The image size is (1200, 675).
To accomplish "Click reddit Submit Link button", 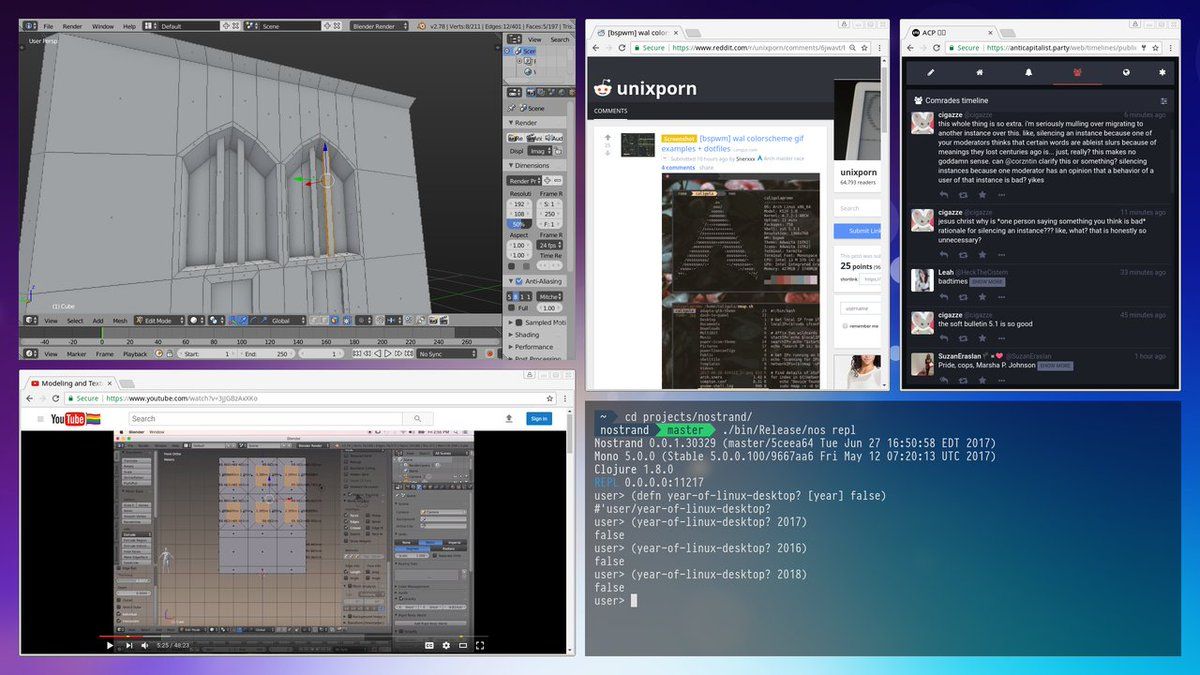I will pos(857,231).
